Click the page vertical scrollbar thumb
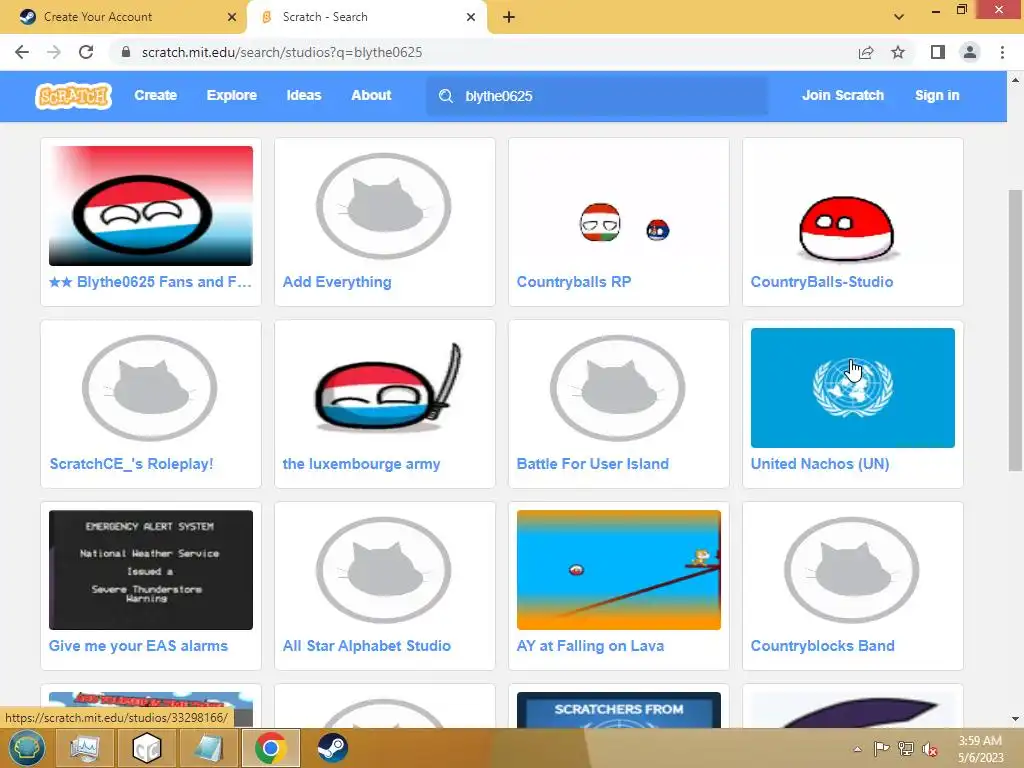This screenshot has width=1024, height=768. pos(1015,330)
